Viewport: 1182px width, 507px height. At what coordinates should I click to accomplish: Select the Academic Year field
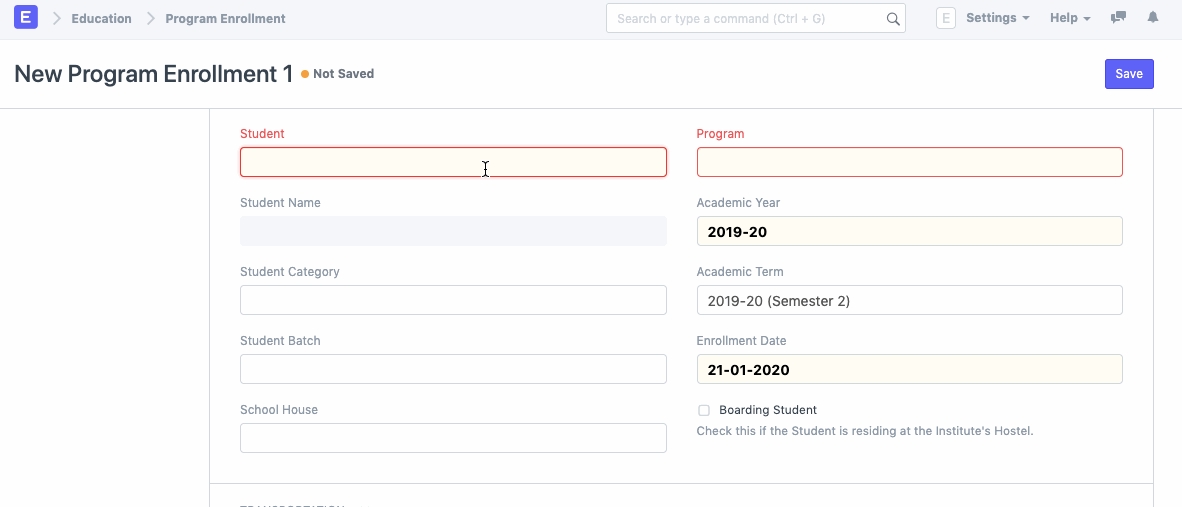pos(909,231)
